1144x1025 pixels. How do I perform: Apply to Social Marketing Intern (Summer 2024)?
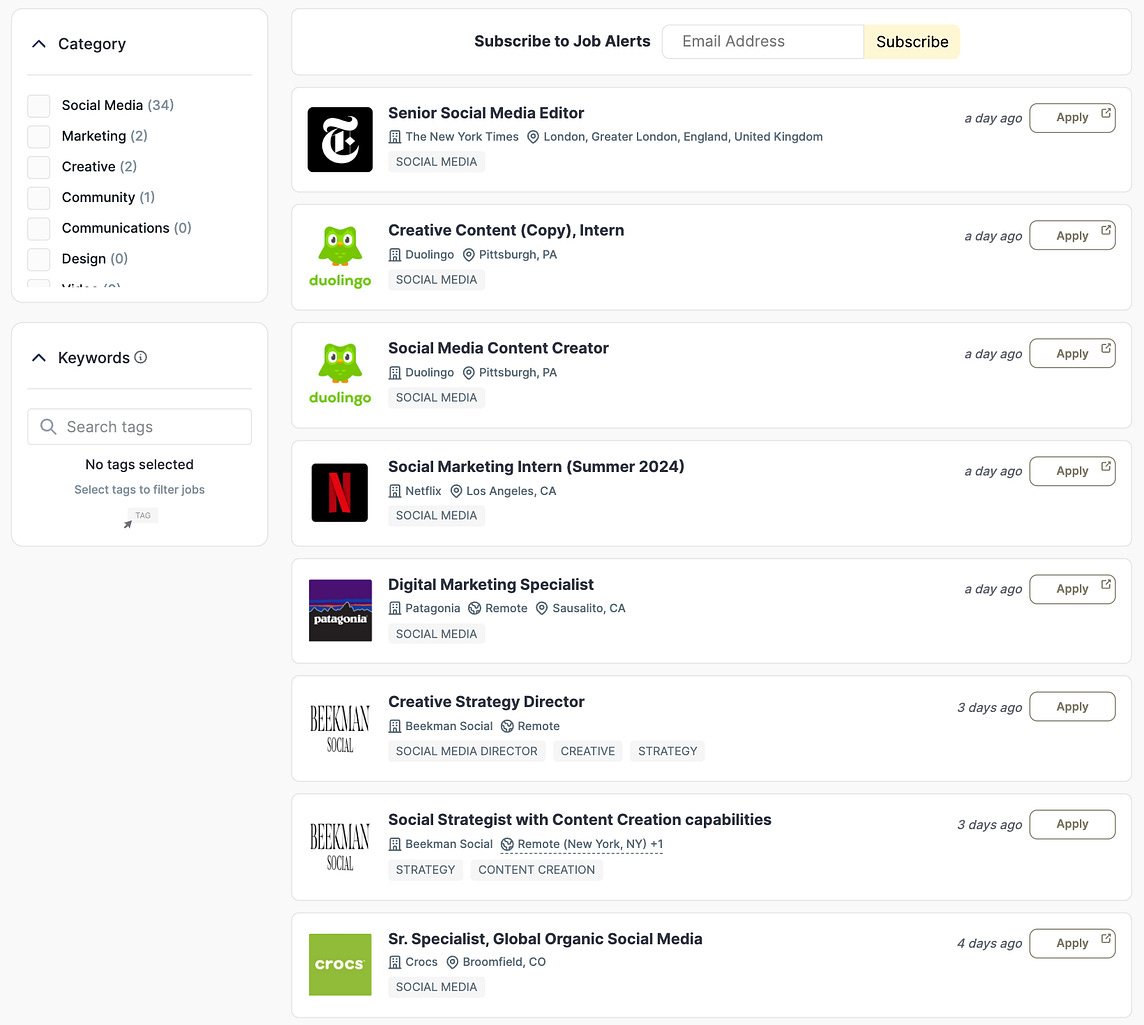pos(1072,471)
